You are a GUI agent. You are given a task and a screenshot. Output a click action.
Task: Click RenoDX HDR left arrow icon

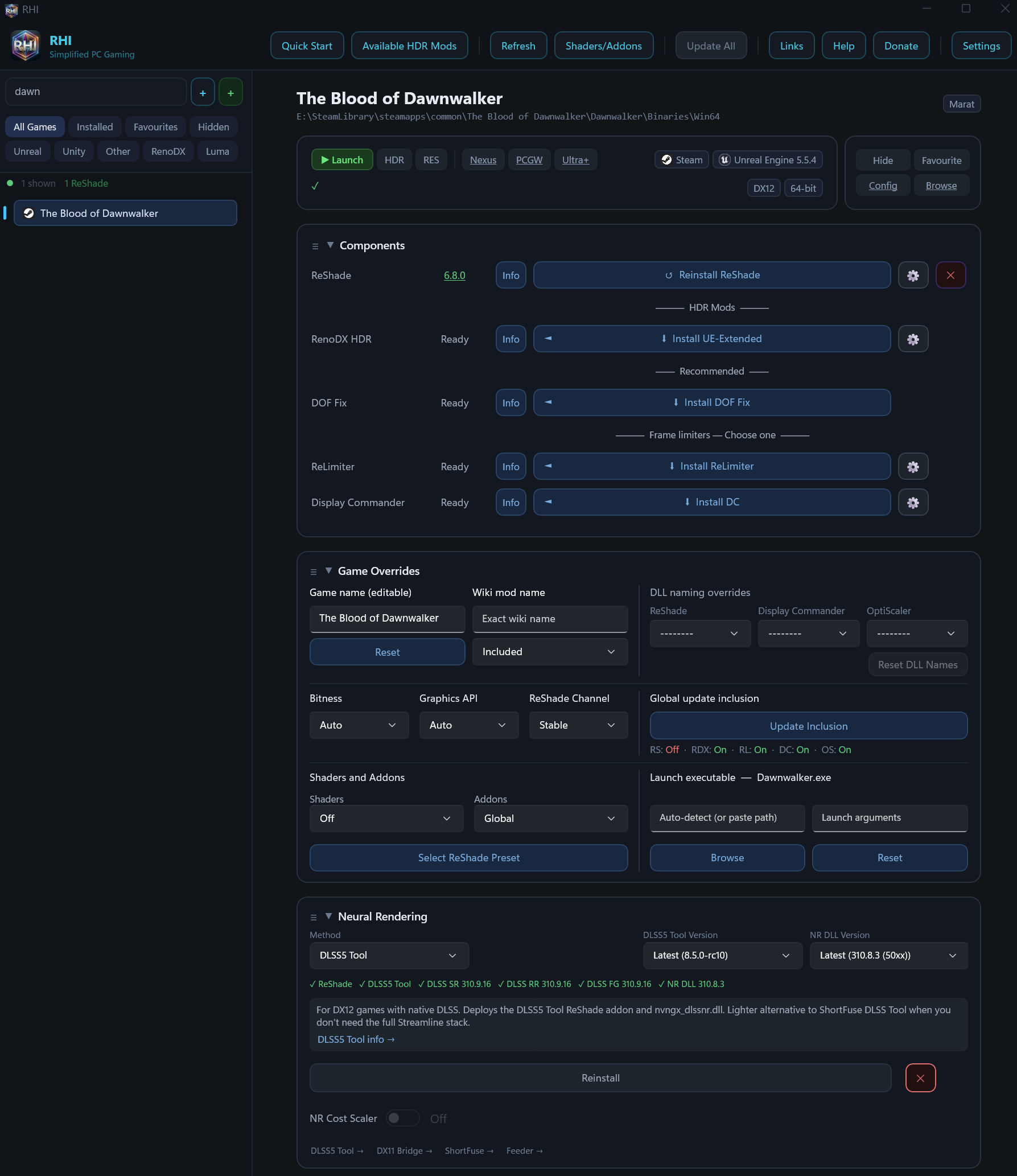(x=548, y=339)
